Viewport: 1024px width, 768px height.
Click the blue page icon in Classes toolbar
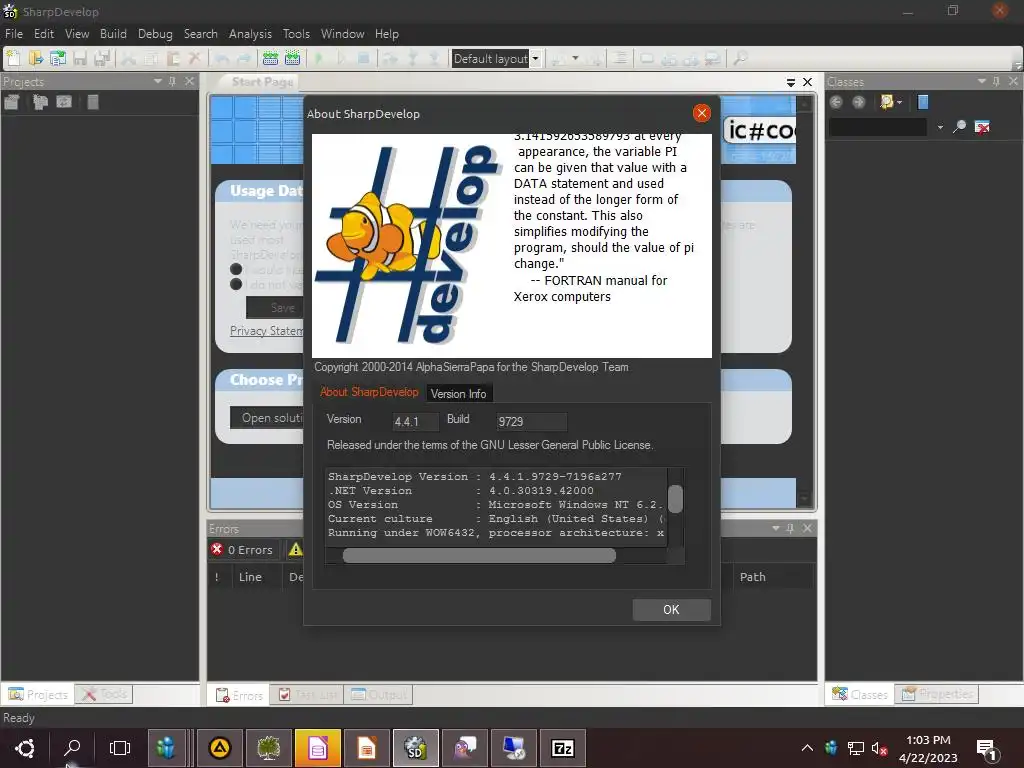point(923,102)
